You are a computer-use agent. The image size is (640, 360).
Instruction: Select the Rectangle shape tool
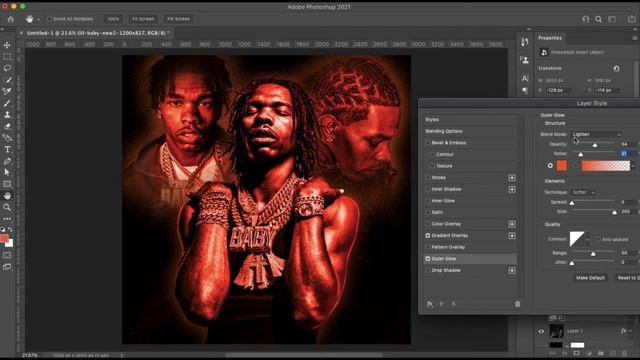(7, 184)
